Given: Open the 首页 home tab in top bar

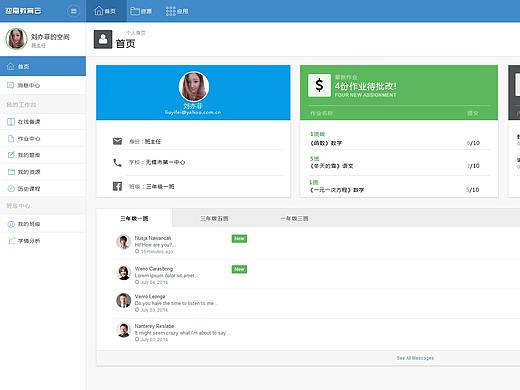Looking at the screenshot, I should 106,11.
